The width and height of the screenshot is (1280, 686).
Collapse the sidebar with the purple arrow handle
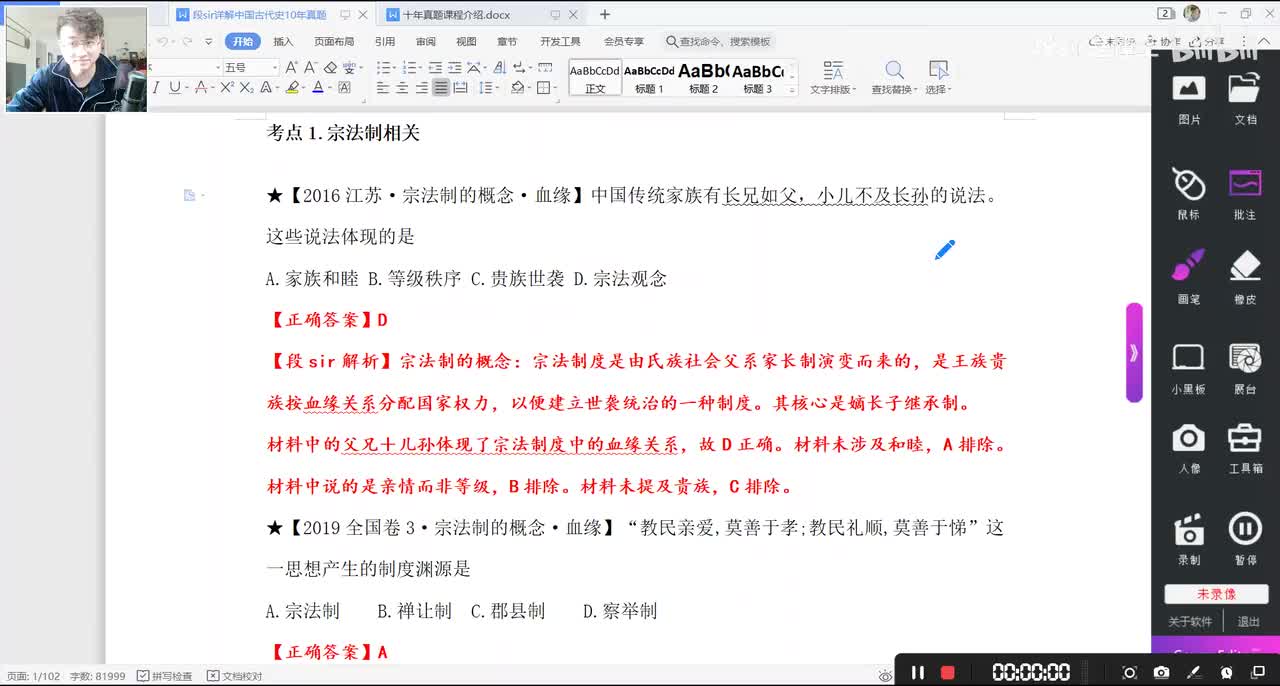[1134, 352]
